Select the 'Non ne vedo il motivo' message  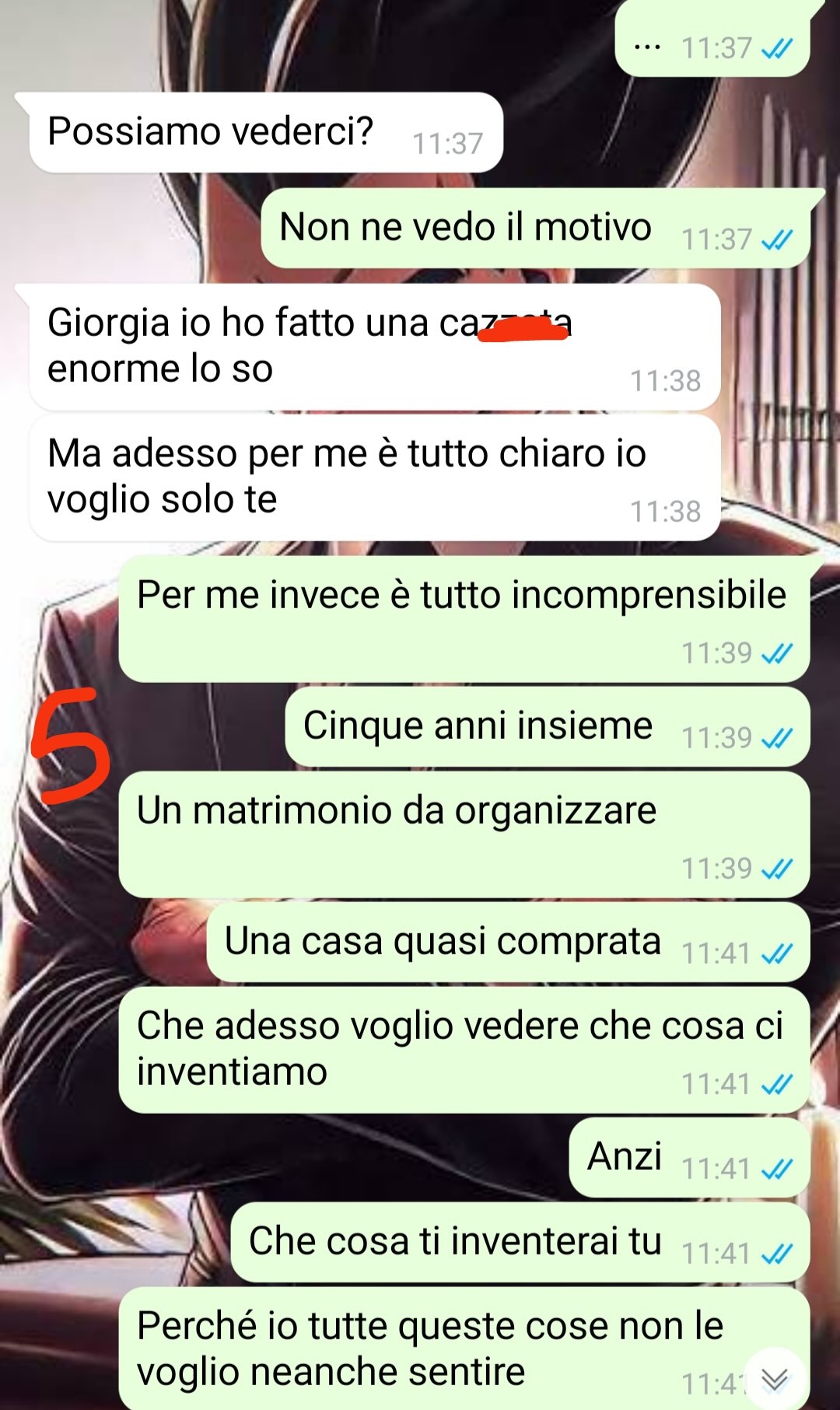(542, 228)
